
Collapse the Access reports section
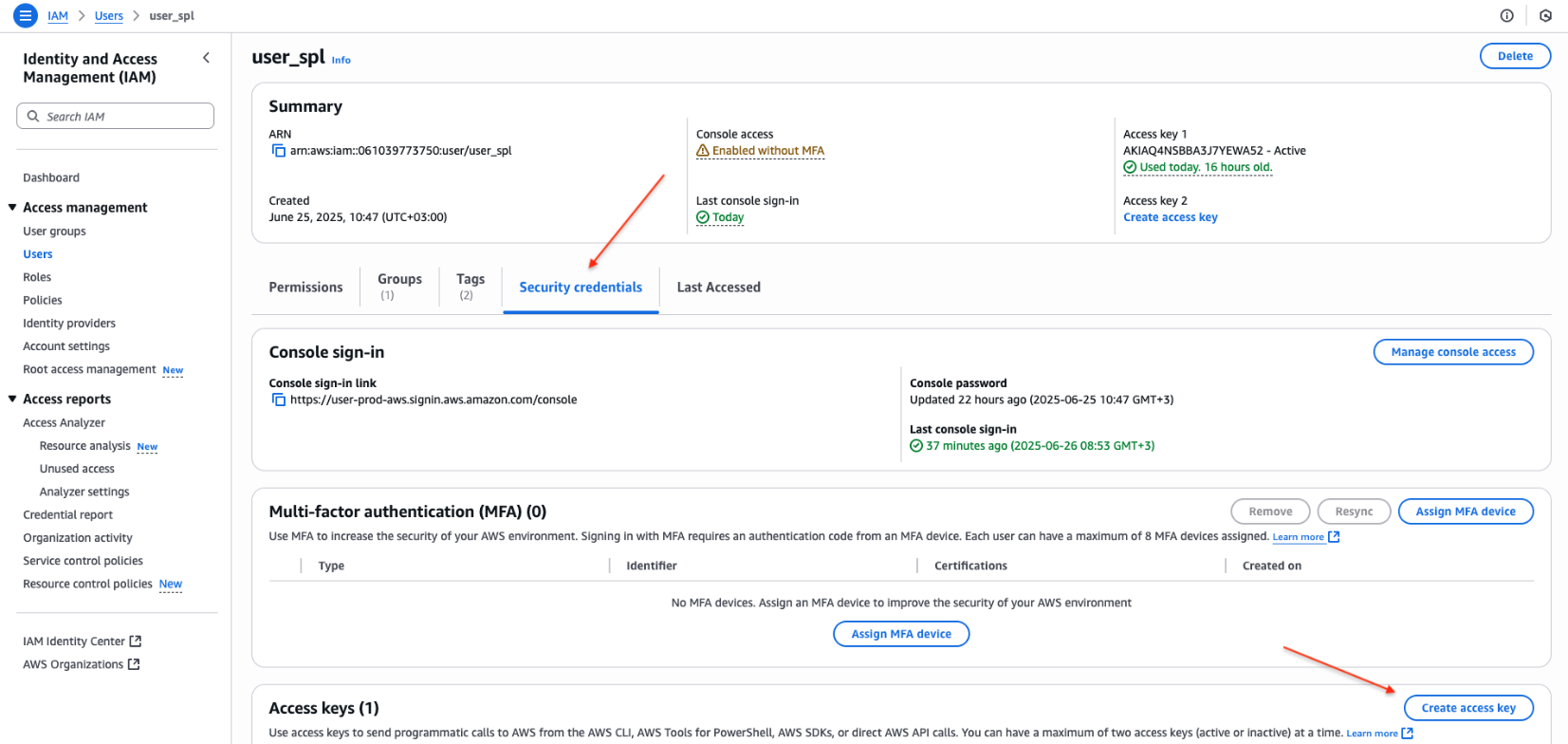[13, 400]
